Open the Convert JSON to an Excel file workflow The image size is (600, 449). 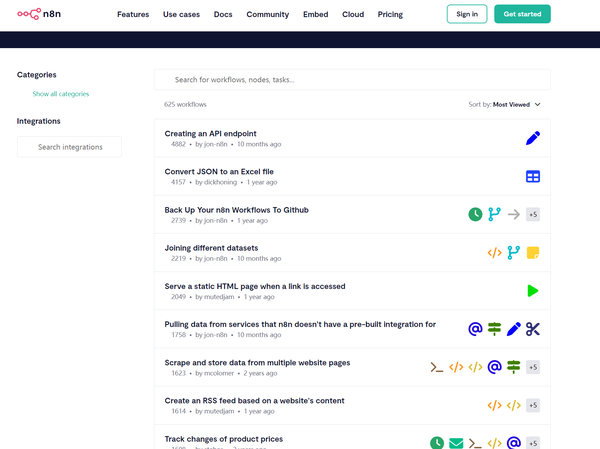pyautogui.click(x=219, y=172)
